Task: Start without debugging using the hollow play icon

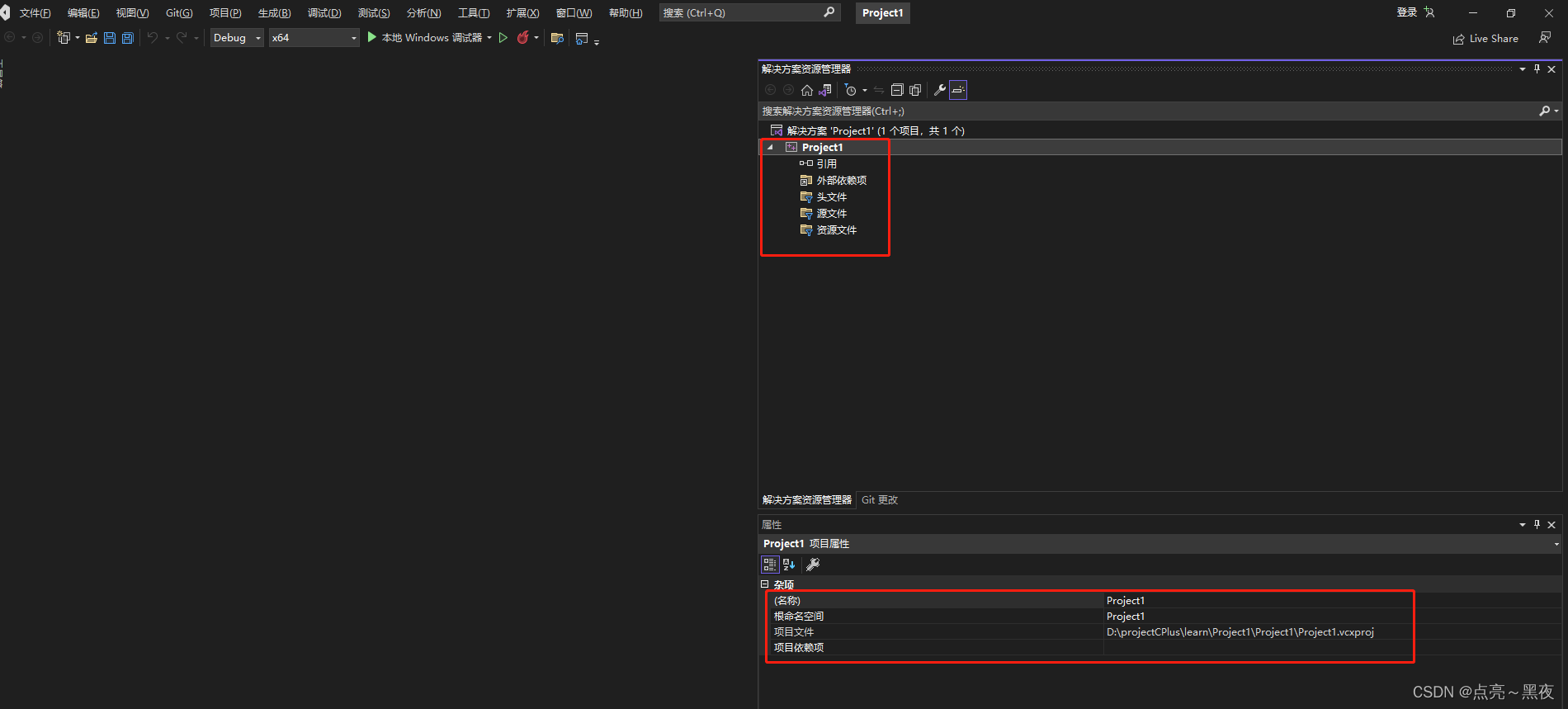Action: coord(503,38)
